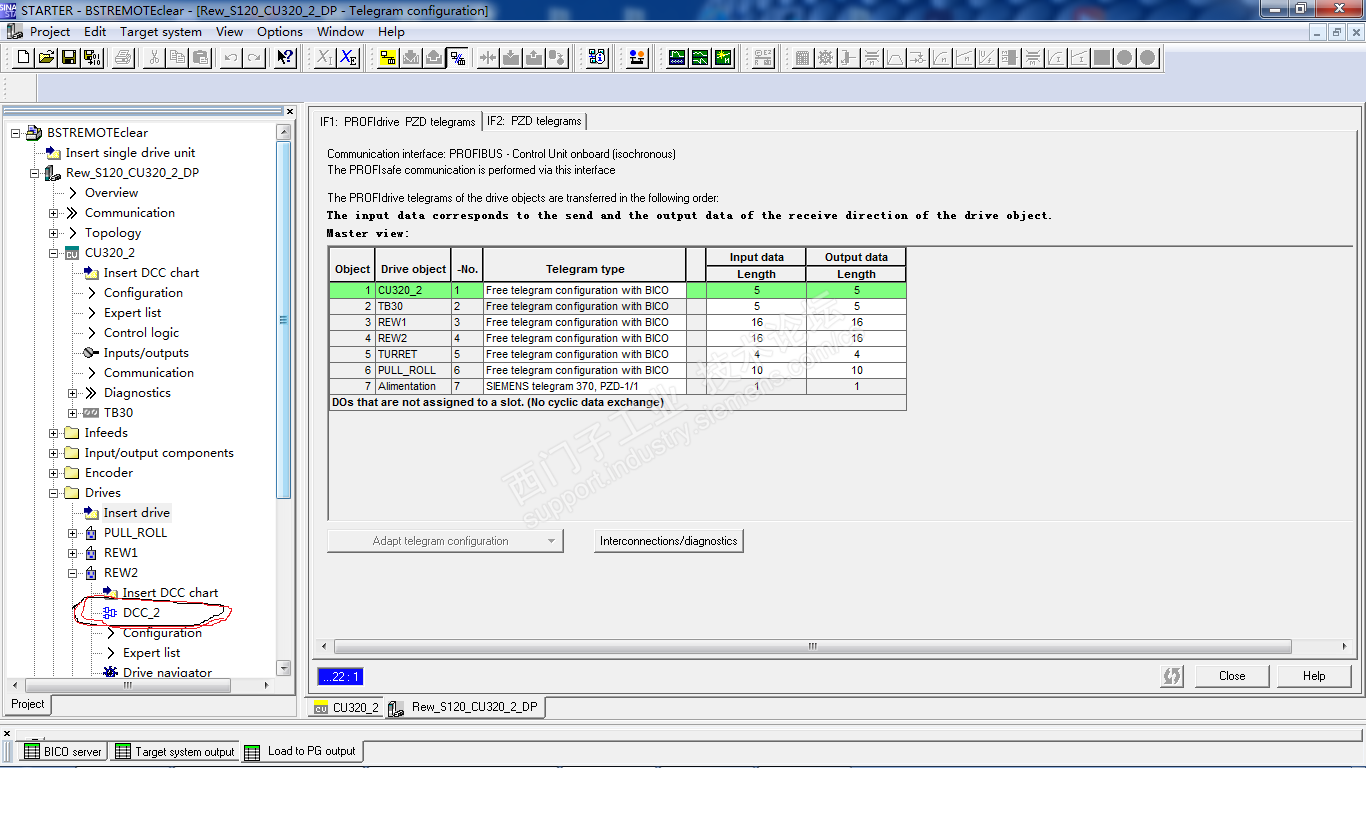
Task: Expand the TB30 tree node
Action: pos(73,413)
